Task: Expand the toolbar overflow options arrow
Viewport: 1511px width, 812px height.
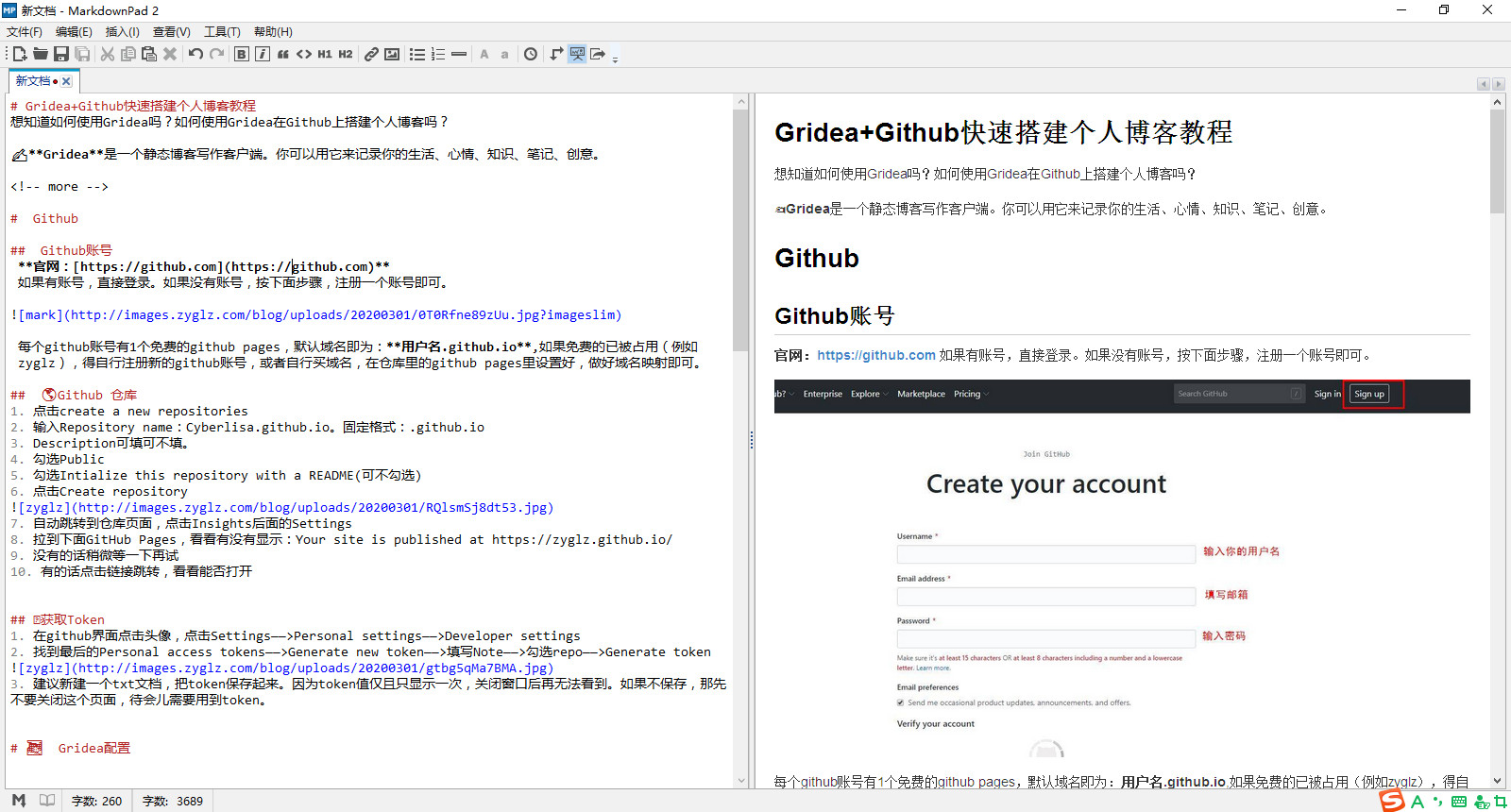Action: point(616,58)
